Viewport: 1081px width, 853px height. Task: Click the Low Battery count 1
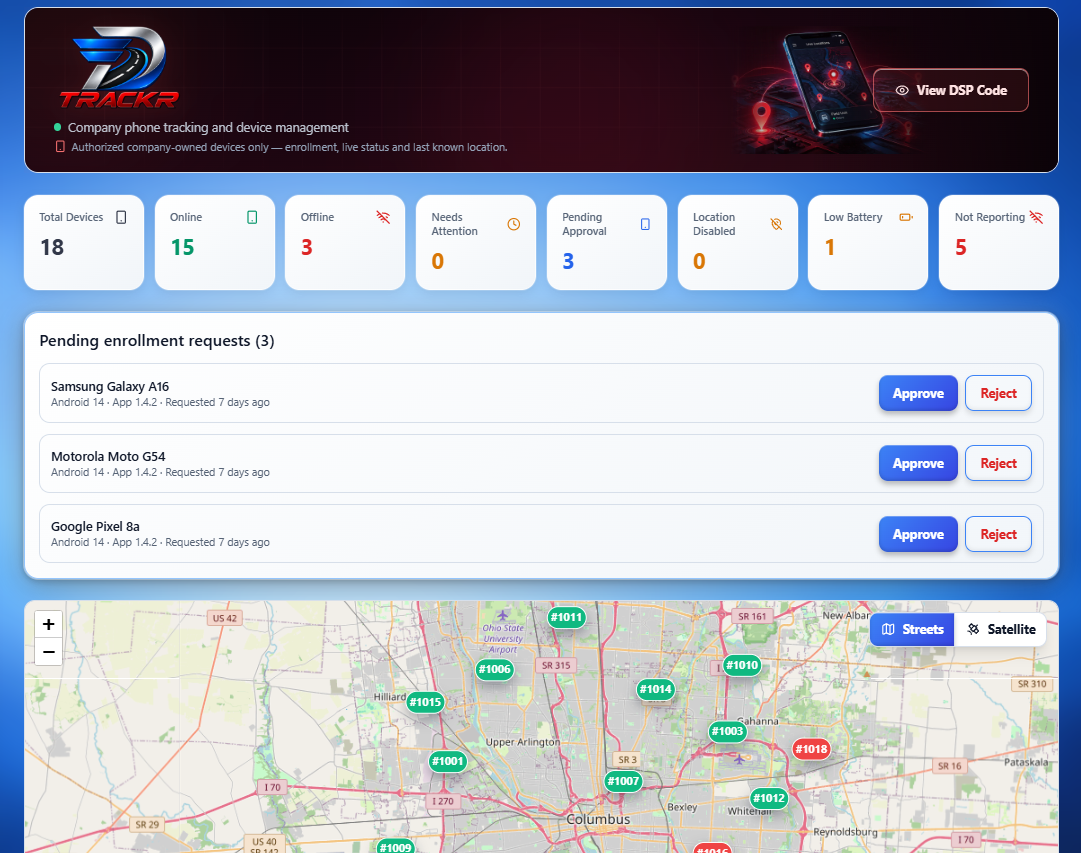click(829, 248)
